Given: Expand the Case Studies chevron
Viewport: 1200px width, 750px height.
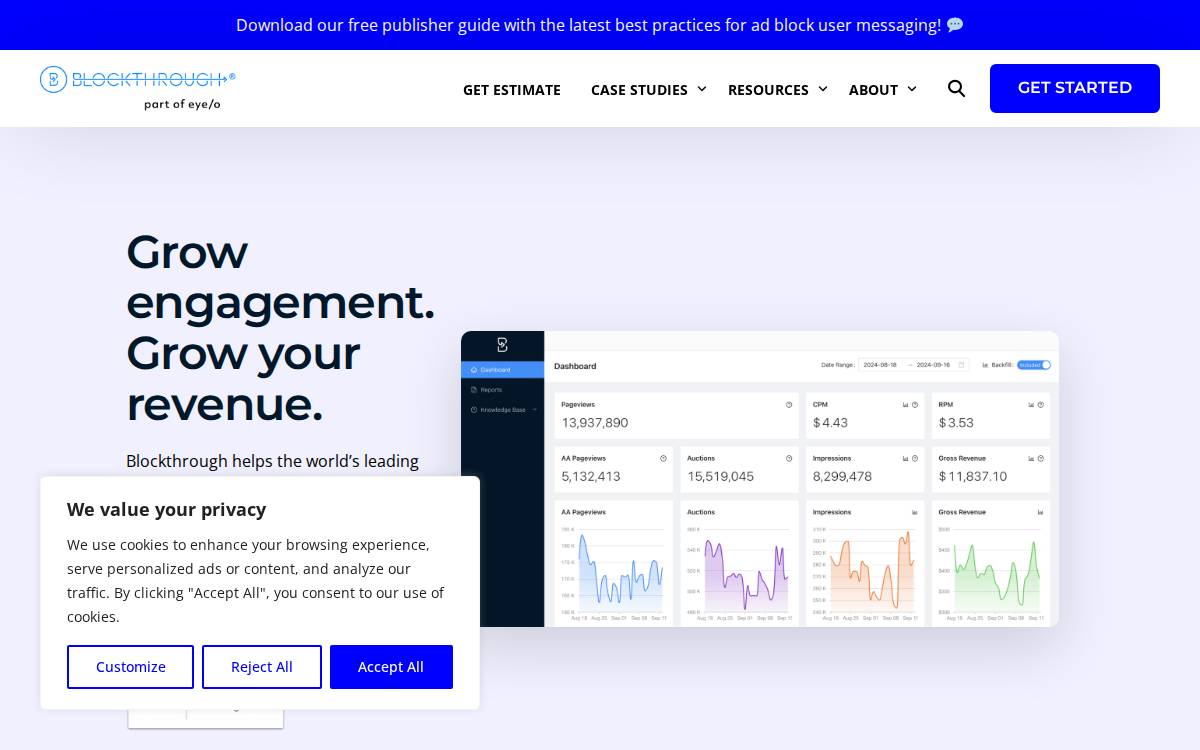Looking at the screenshot, I should 702,89.
